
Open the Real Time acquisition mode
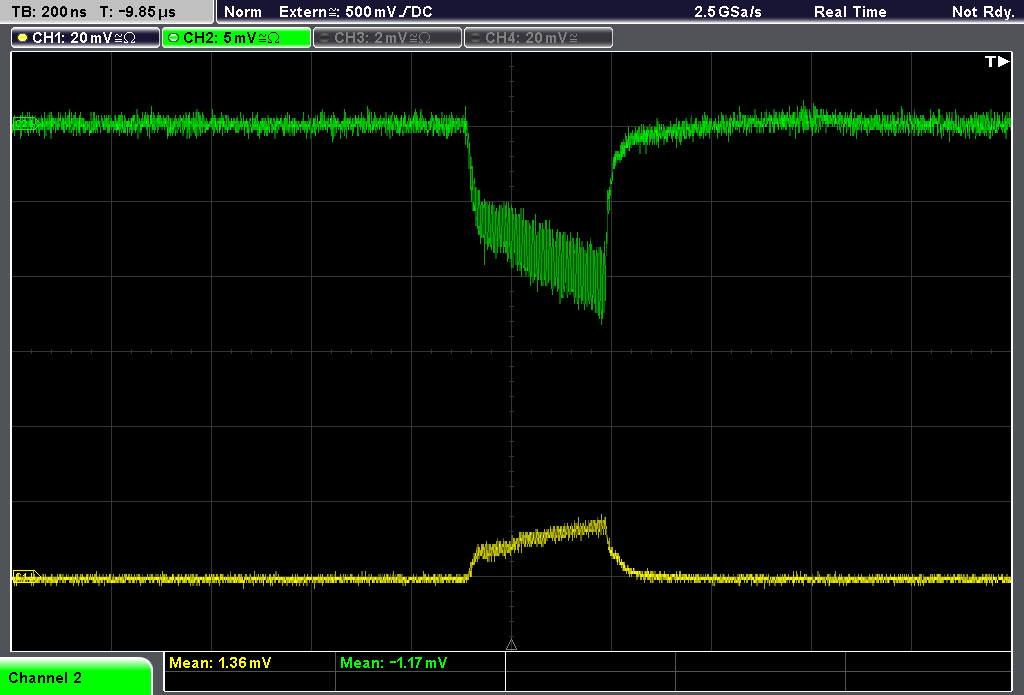[x=850, y=12]
